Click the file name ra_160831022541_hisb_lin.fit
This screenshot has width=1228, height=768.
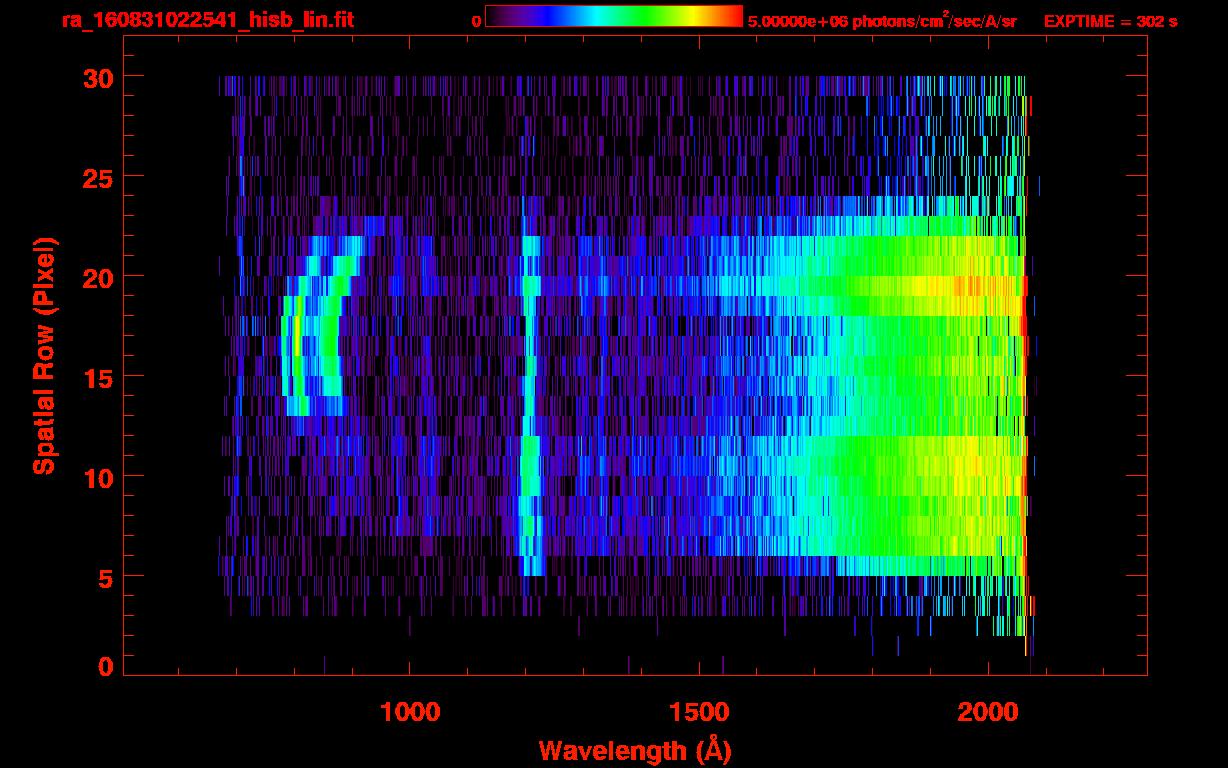point(207,20)
